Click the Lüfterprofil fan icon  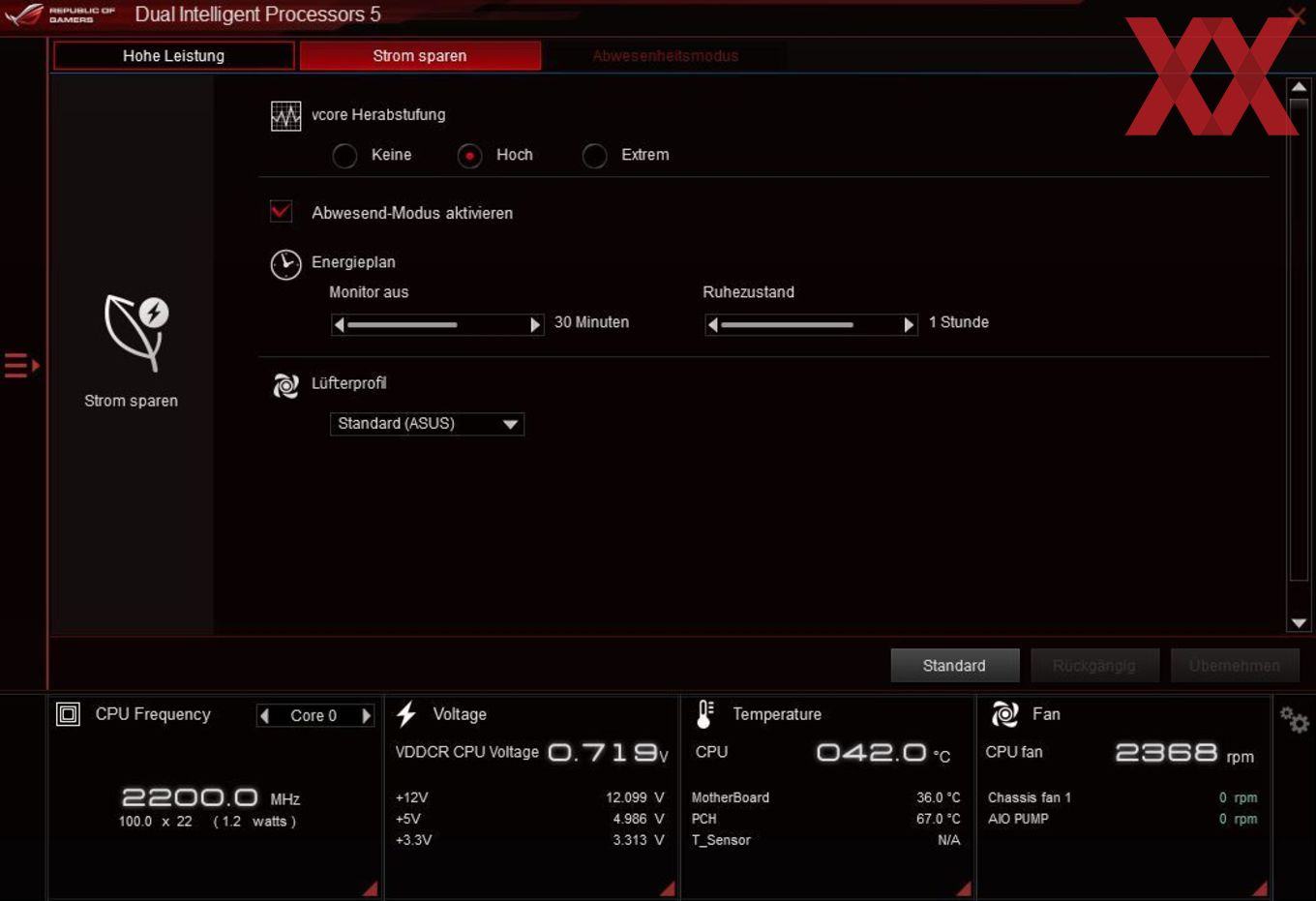click(x=285, y=385)
